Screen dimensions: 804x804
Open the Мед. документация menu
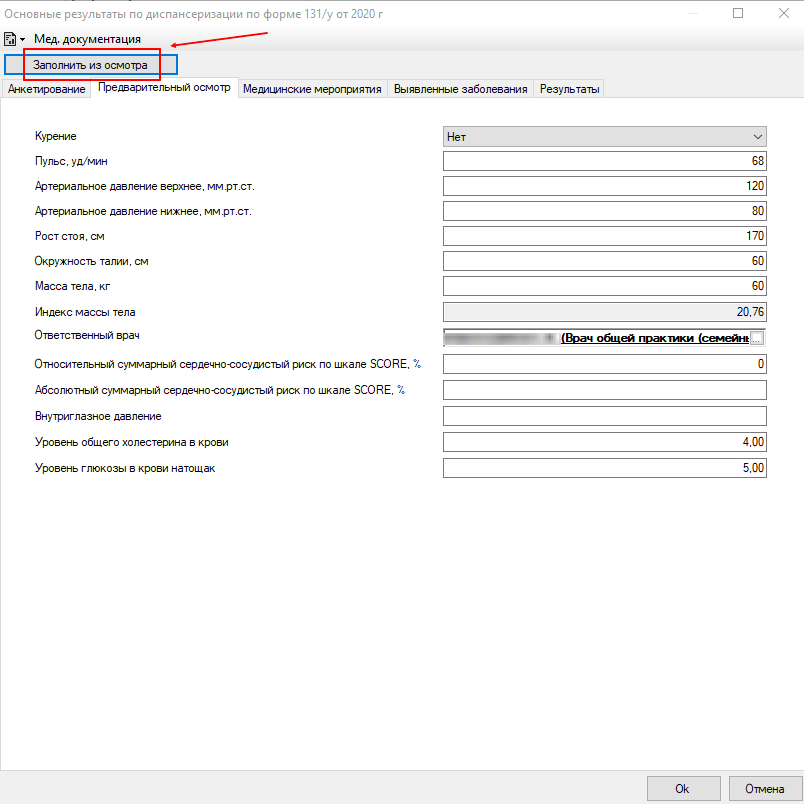pyautogui.click(x=87, y=39)
